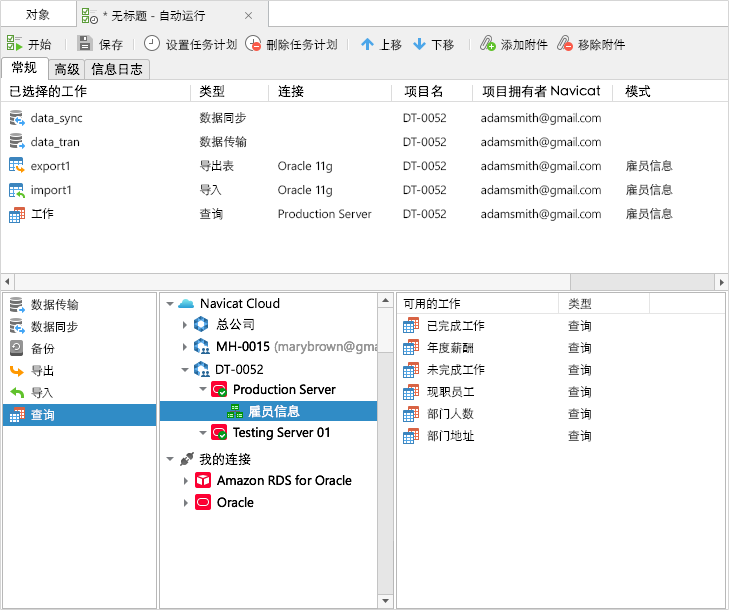Image resolution: width=729 pixels, height=610 pixels.
Task: Select 数据传输 in job type list
Action: [55, 305]
